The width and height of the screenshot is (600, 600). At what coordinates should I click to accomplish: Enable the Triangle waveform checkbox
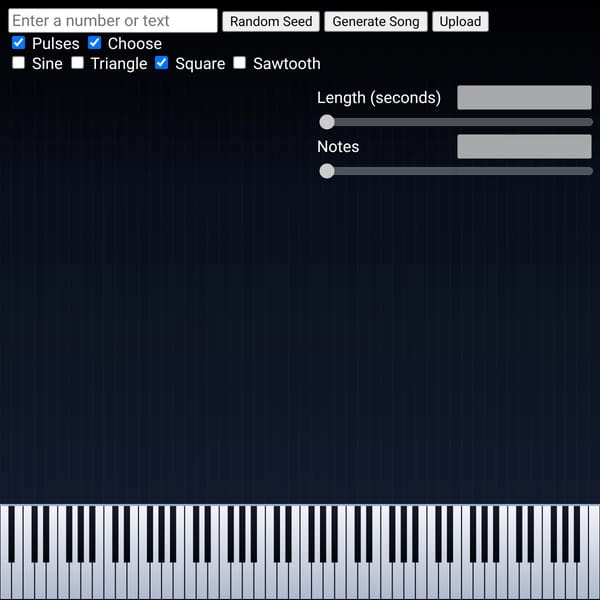coord(77,62)
